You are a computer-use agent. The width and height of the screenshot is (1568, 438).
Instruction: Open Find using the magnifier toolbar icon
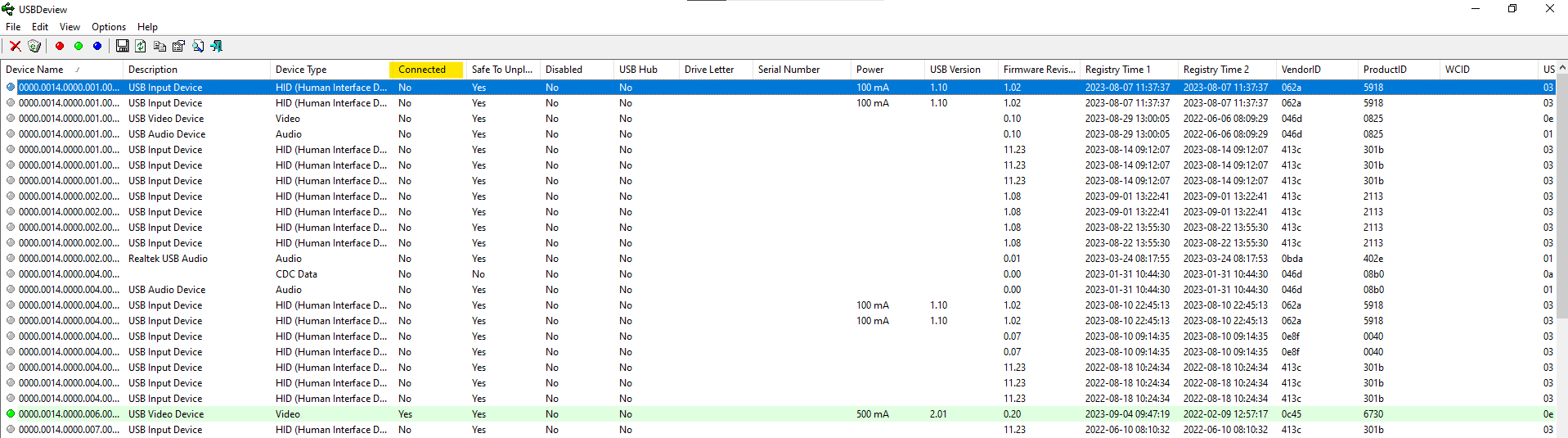click(198, 46)
